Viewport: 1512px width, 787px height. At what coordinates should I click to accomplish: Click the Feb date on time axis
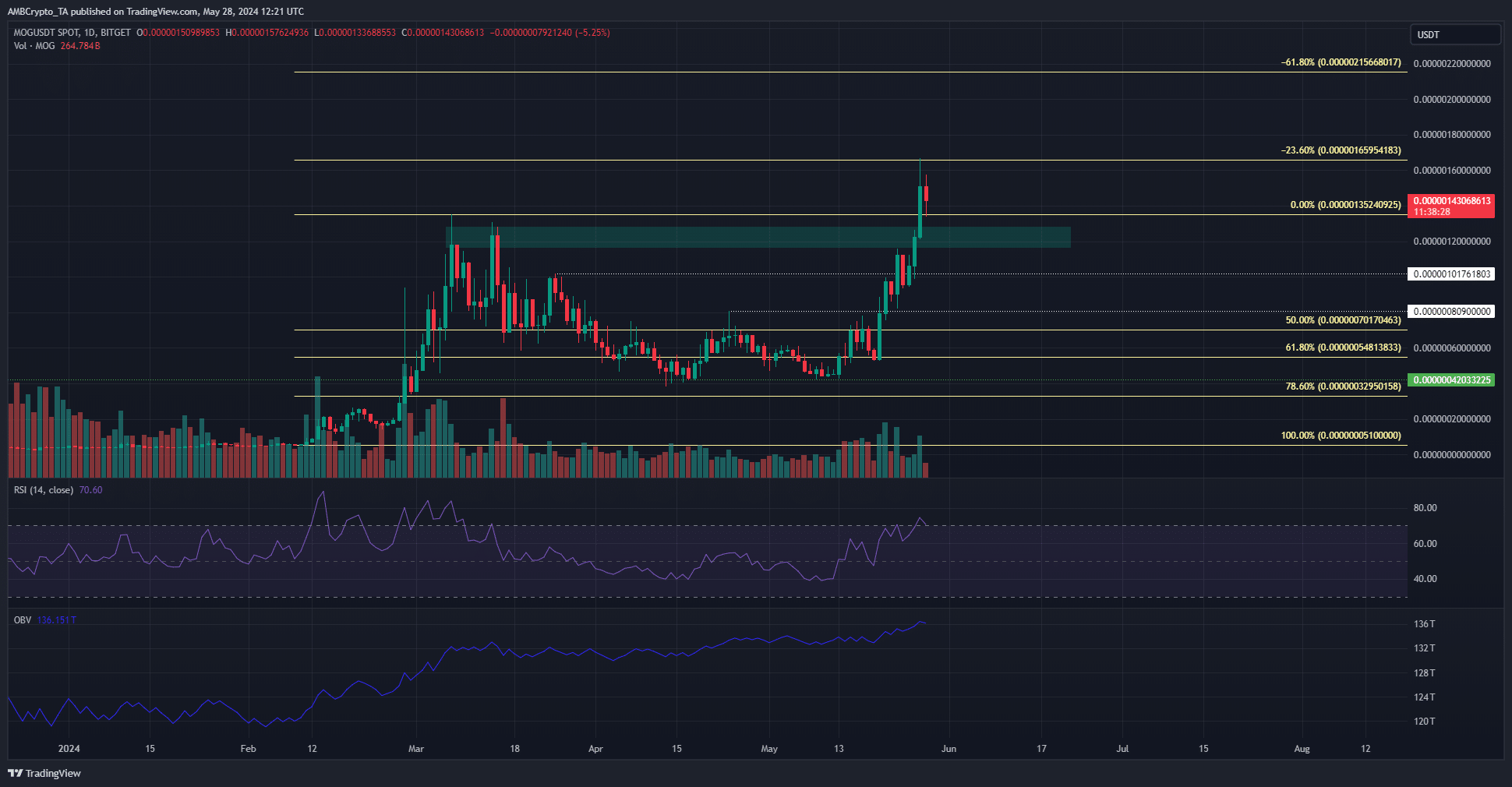[248, 749]
